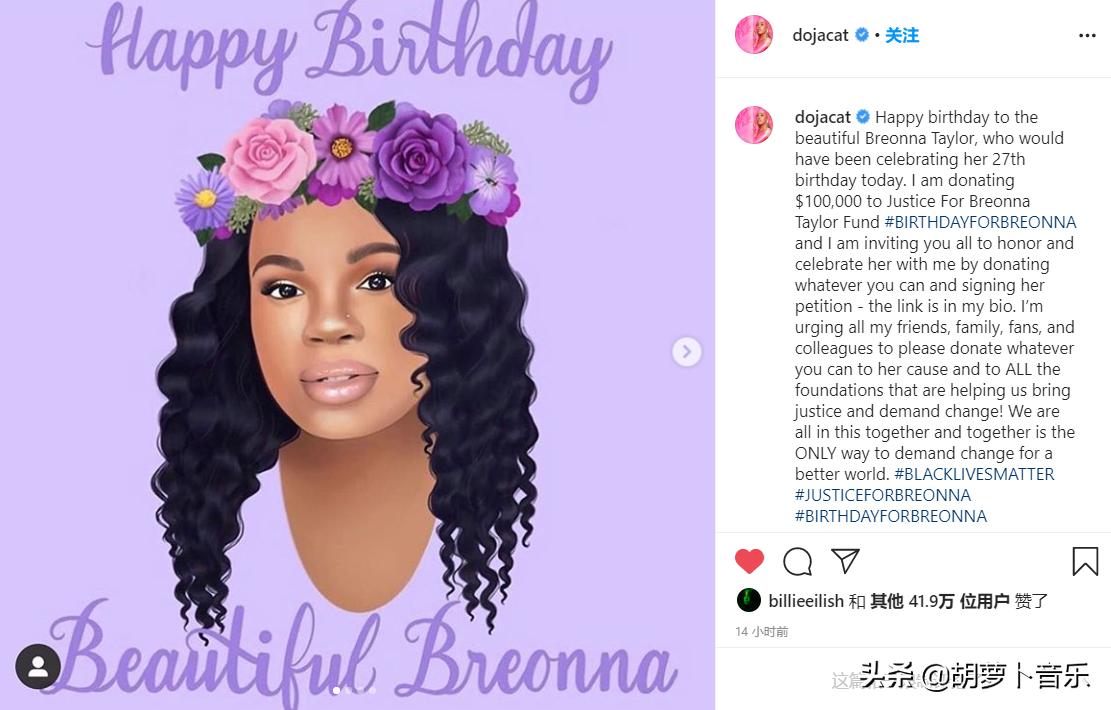Go to next image with arrow

686,351
